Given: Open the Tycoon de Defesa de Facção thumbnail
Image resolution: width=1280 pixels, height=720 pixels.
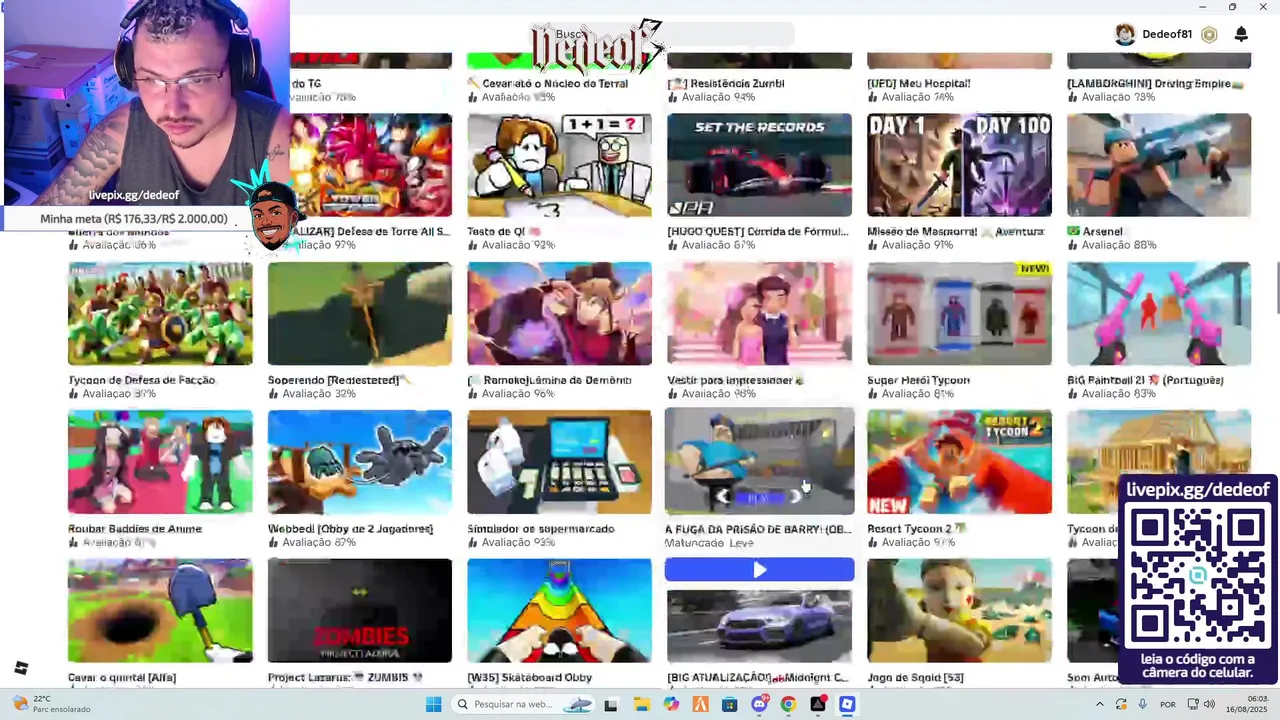Looking at the screenshot, I should 160,314.
